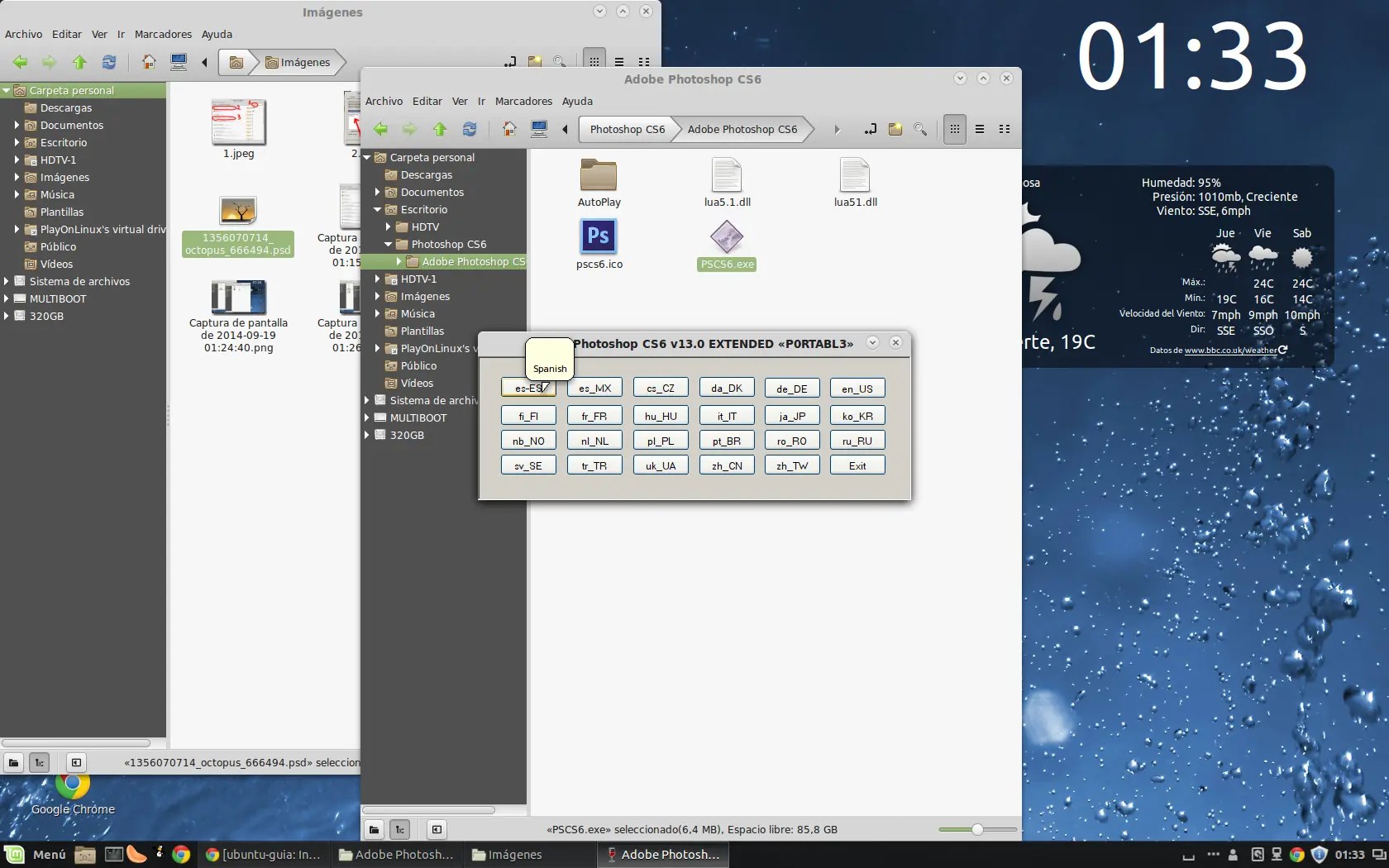Click Photoshop CS6 path bar segment
The height and width of the screenshot is (868, 1389).
coord(628,129)
